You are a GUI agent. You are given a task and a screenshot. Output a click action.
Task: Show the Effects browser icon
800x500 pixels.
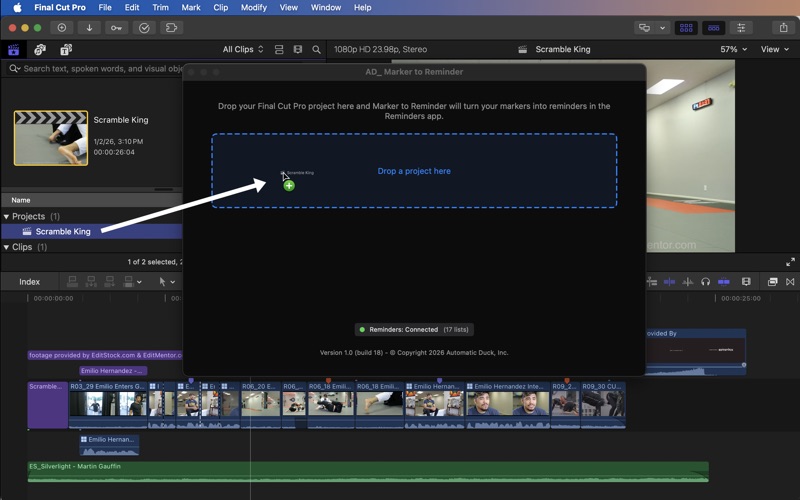tap(772, 282)
